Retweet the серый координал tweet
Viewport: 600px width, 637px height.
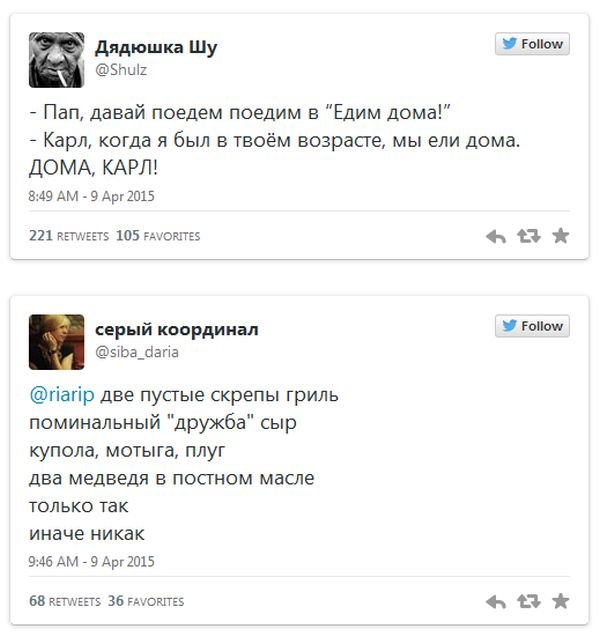coord(528,601)
